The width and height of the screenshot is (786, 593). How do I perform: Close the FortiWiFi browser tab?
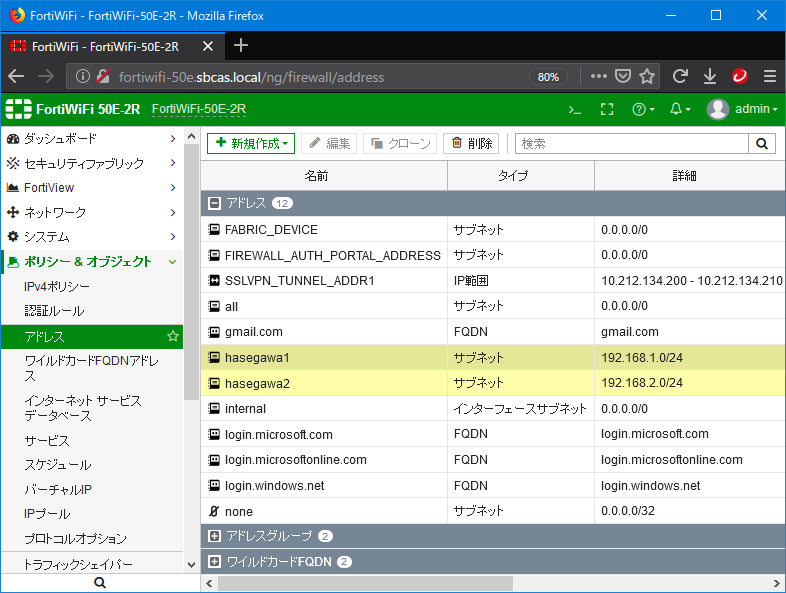coord(208,46)
